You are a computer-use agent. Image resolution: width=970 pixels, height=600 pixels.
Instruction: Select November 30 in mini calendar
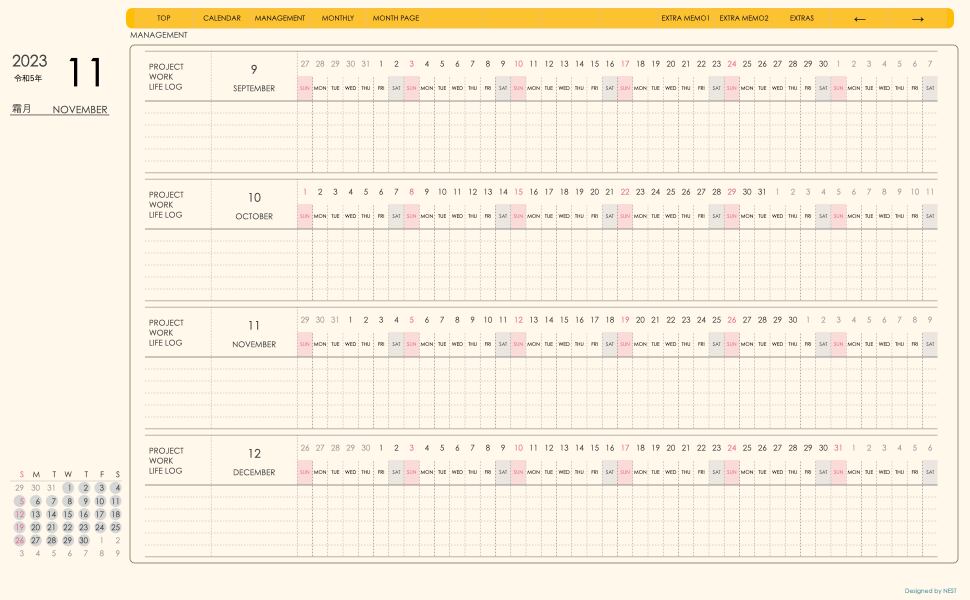(84, 540)
